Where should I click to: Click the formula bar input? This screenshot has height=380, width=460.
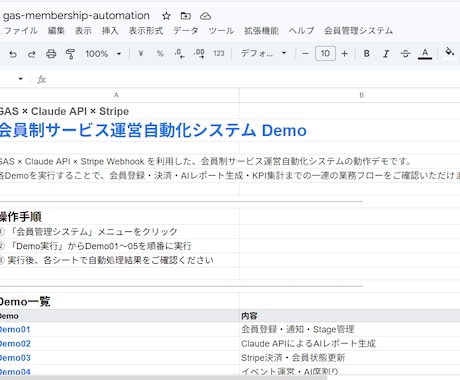pos(253,79)
